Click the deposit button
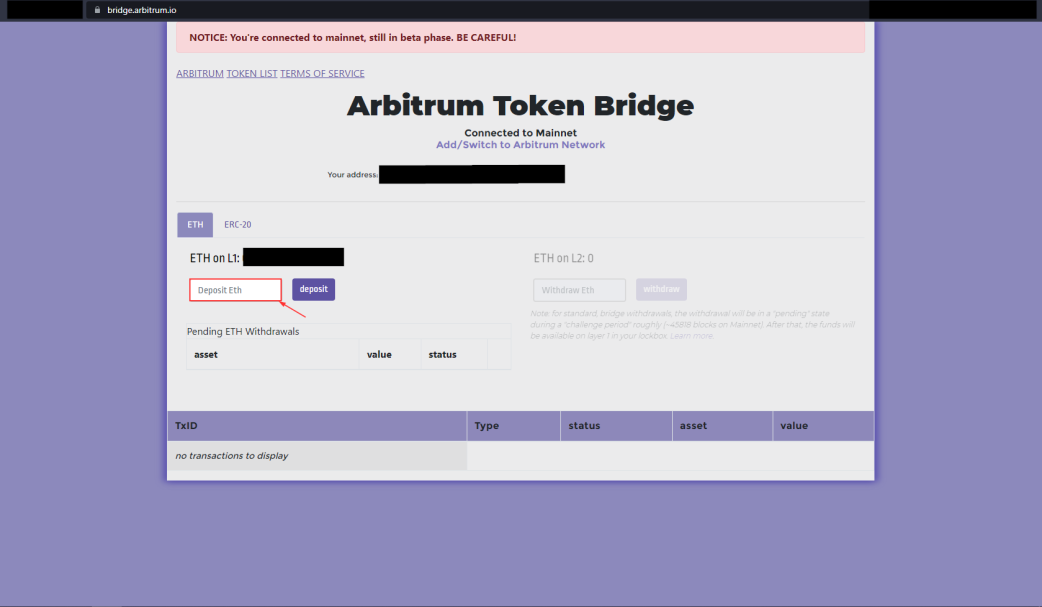1042x607 pixels. tap(314, 289)
